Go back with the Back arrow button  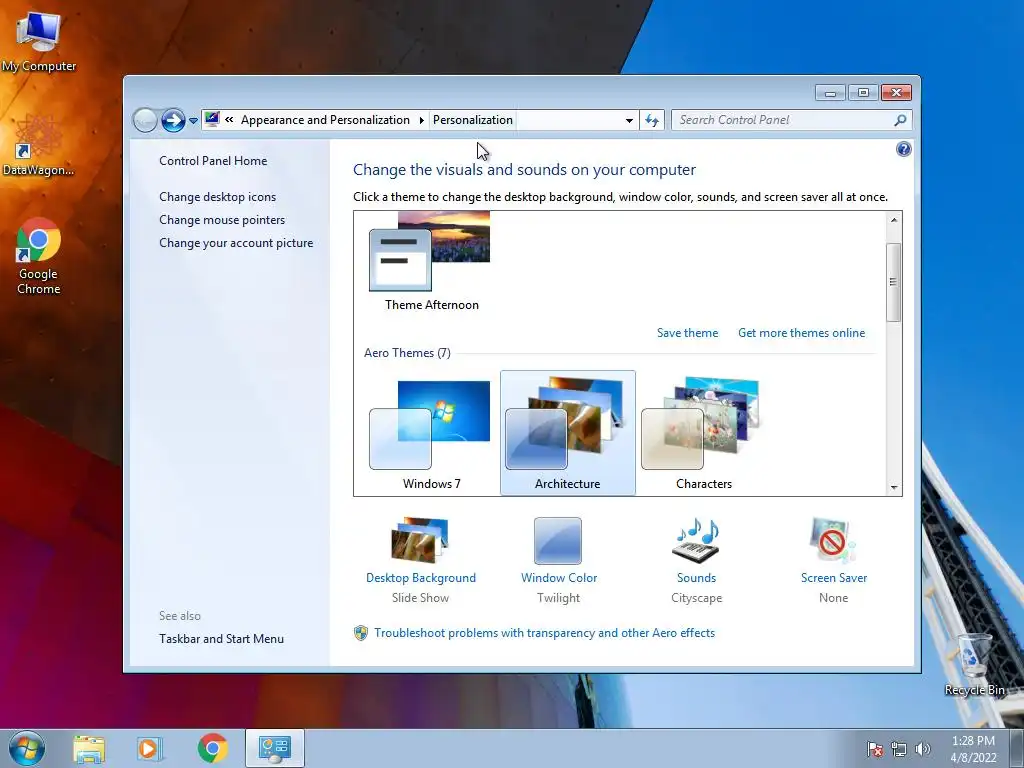tap(145, 120)
